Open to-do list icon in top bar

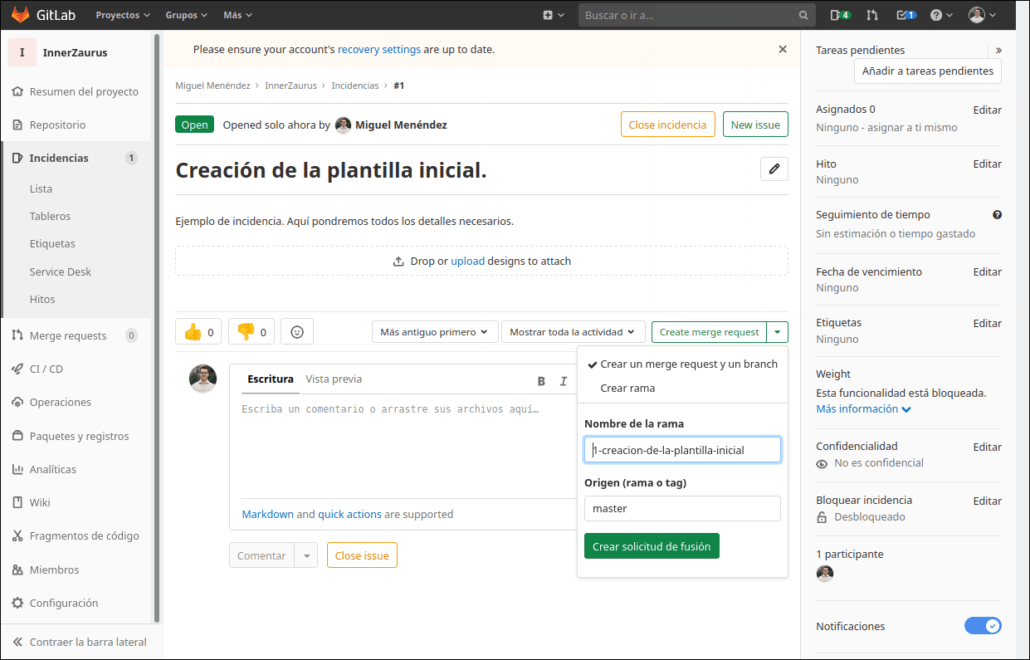pyautogui.click(x=907, y=15)
